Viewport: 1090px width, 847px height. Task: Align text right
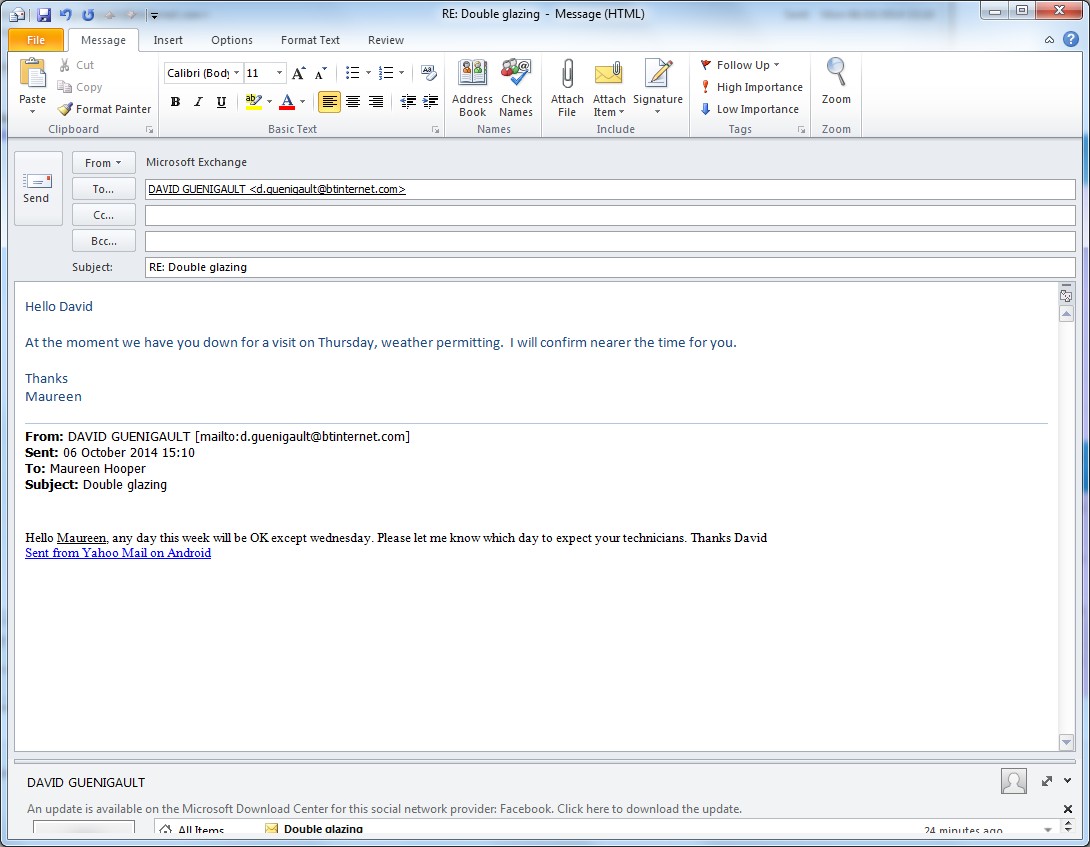pyautogui.click(x=376, y=102)
